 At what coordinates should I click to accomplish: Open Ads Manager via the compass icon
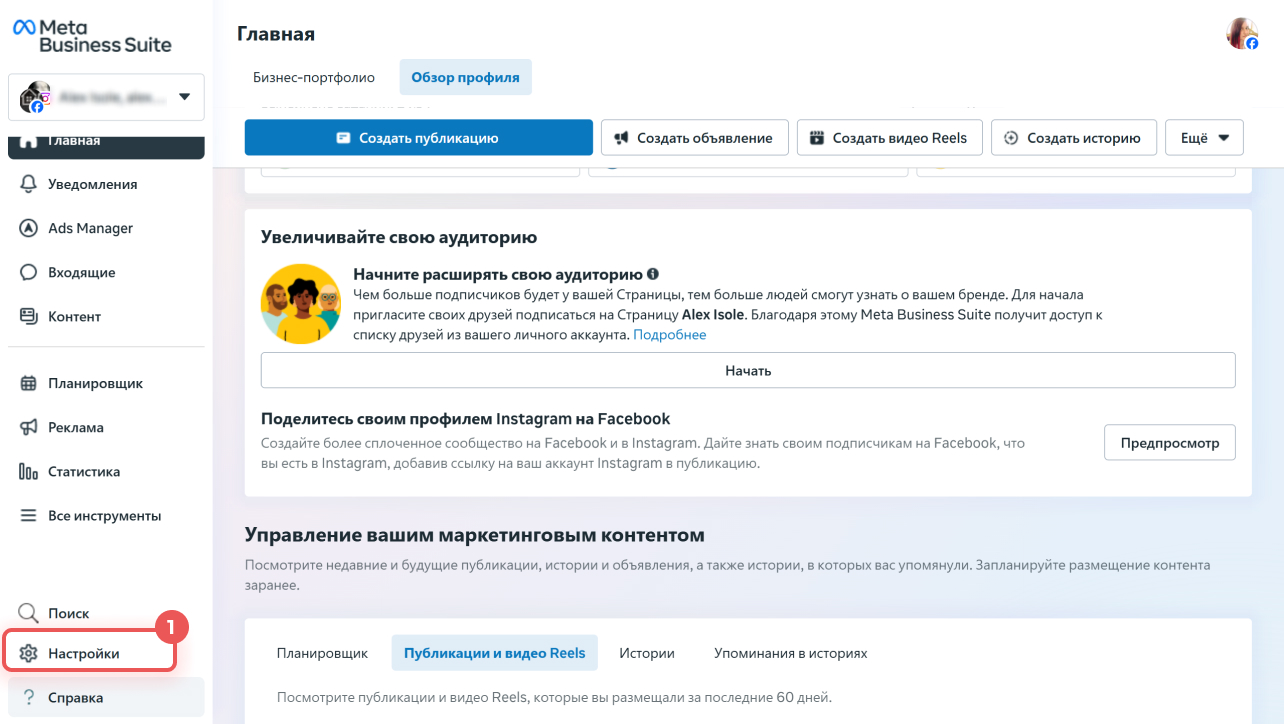tap(29, 228)
